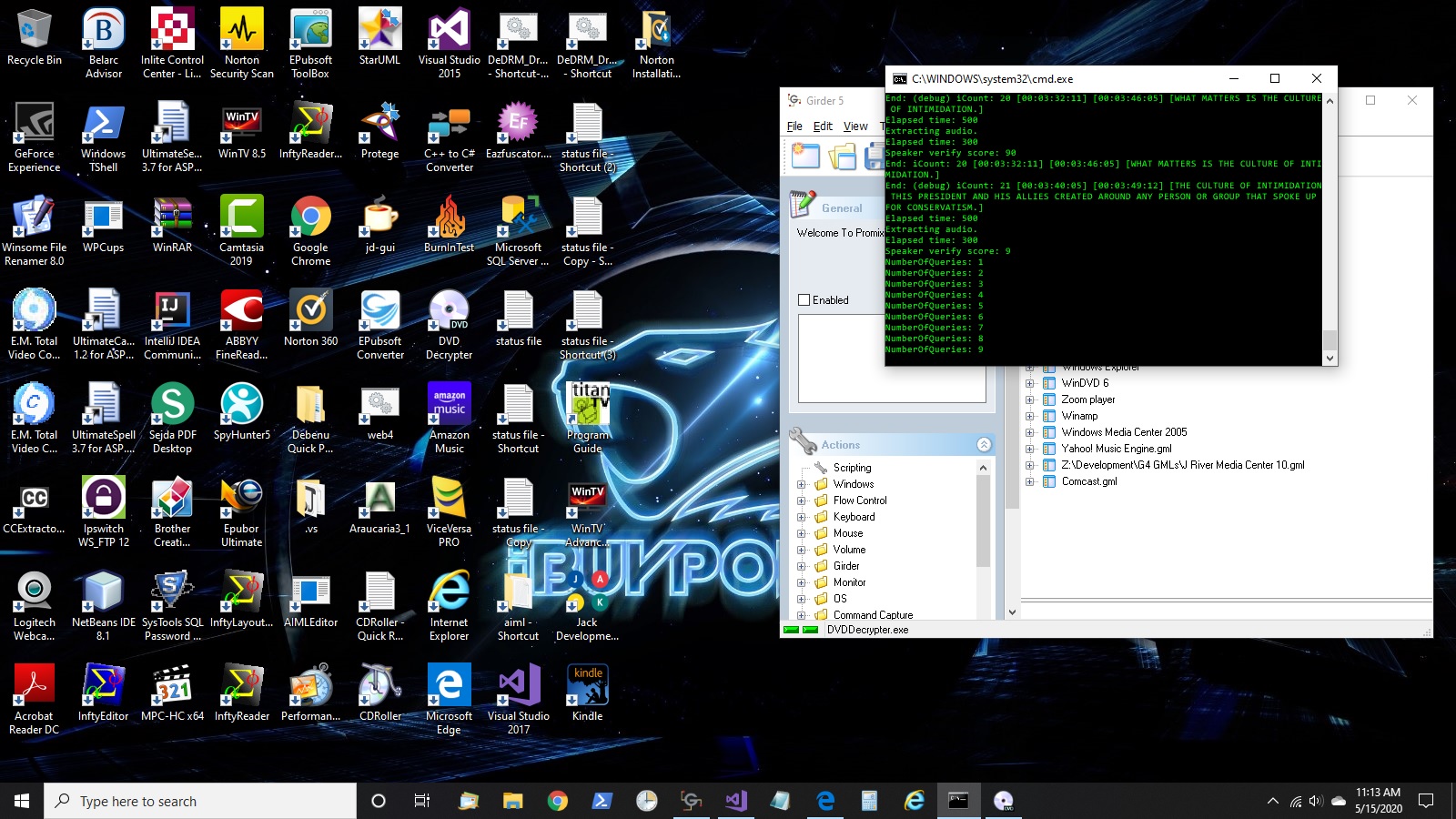Open Google Chrome desktop icon
The height and width of the screenshot is (819, 1456).
311,231
